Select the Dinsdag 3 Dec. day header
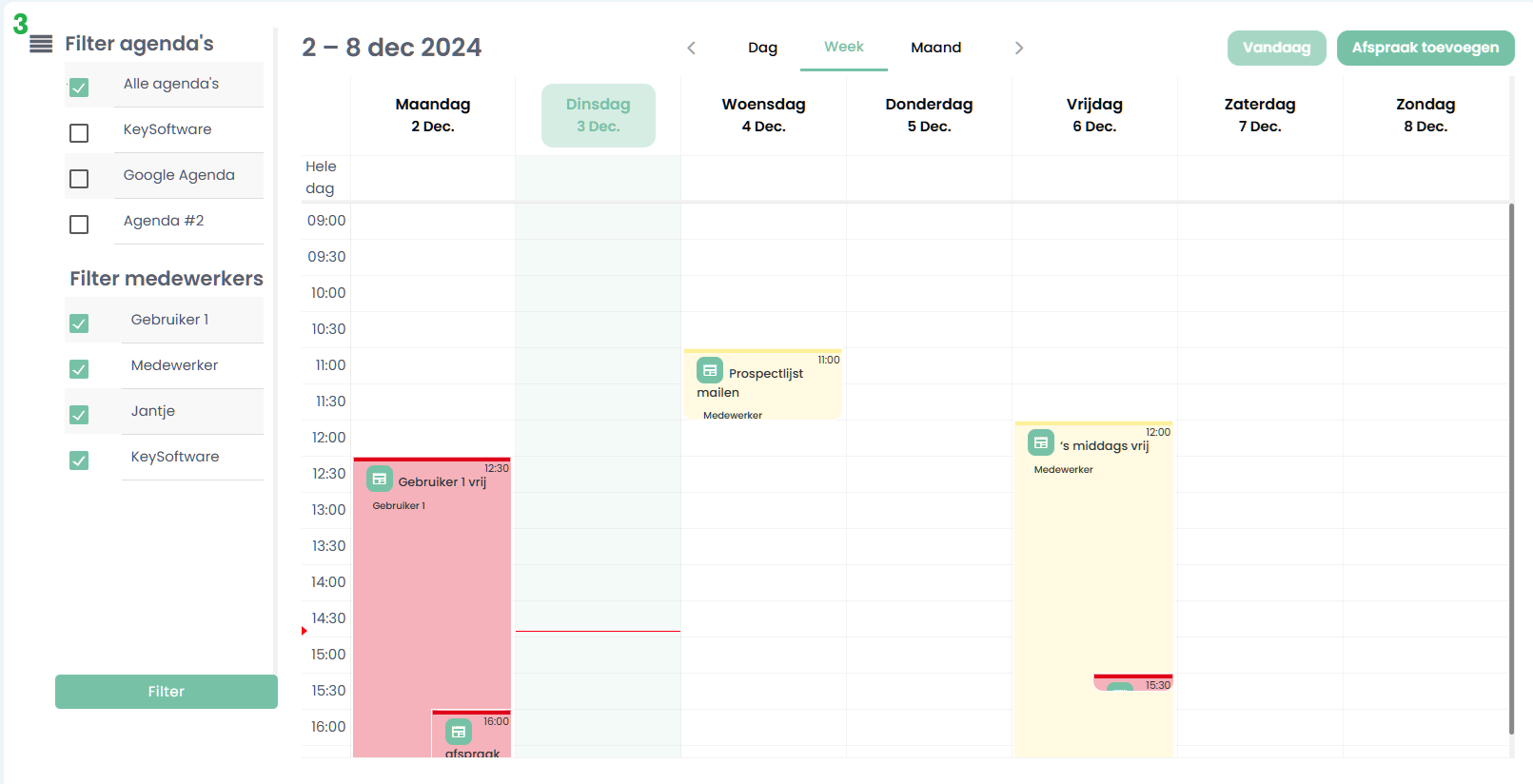 (599, 115)
